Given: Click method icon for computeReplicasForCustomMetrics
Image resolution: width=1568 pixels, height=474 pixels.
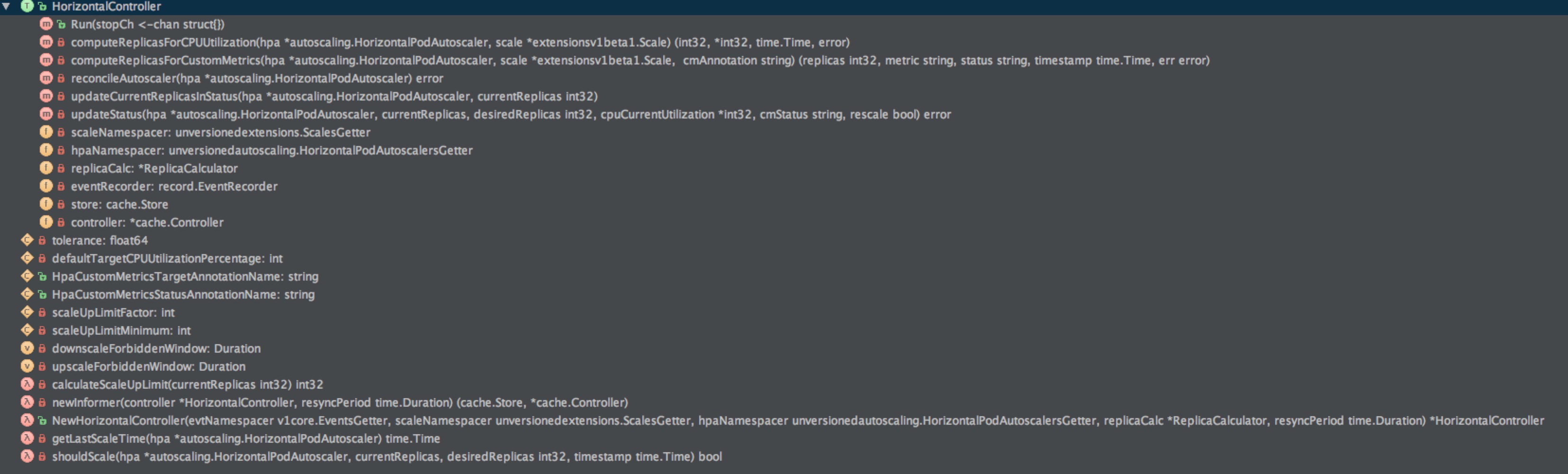Looking at the screenshot, I should pyautogui.click(x=46, y=60).
